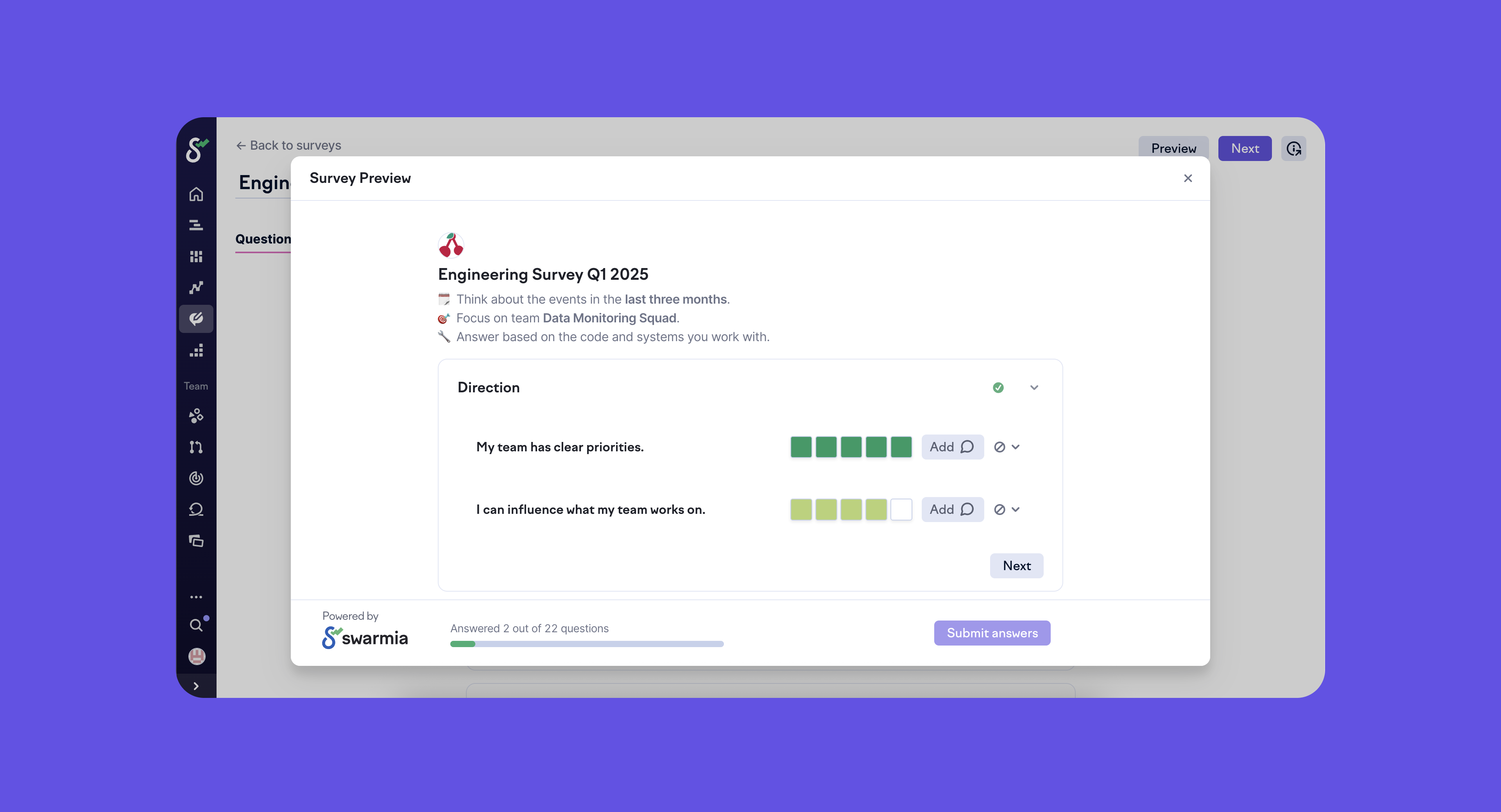1501x812 pixels.
Task: Click the user avatar in sidebar
Action: click(x=196, y=656)
